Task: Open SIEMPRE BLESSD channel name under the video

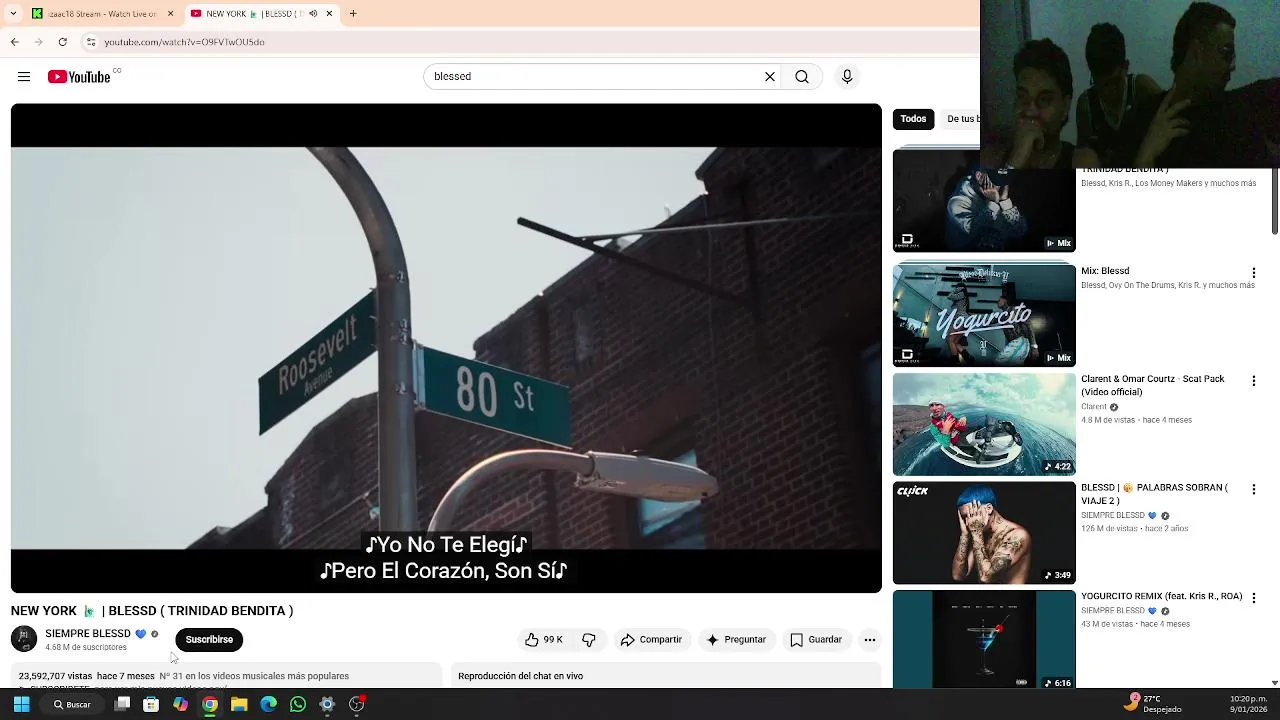Action: point(87,634)
